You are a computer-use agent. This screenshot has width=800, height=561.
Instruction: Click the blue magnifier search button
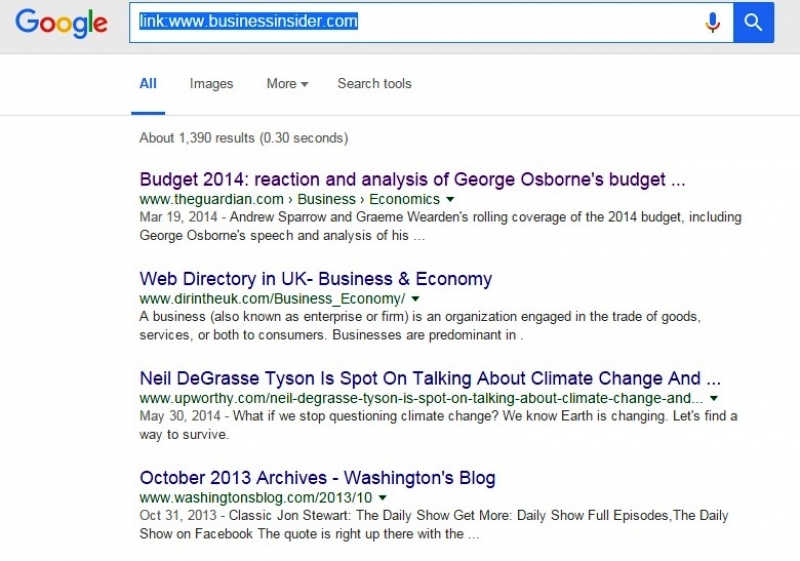[754, 22]
